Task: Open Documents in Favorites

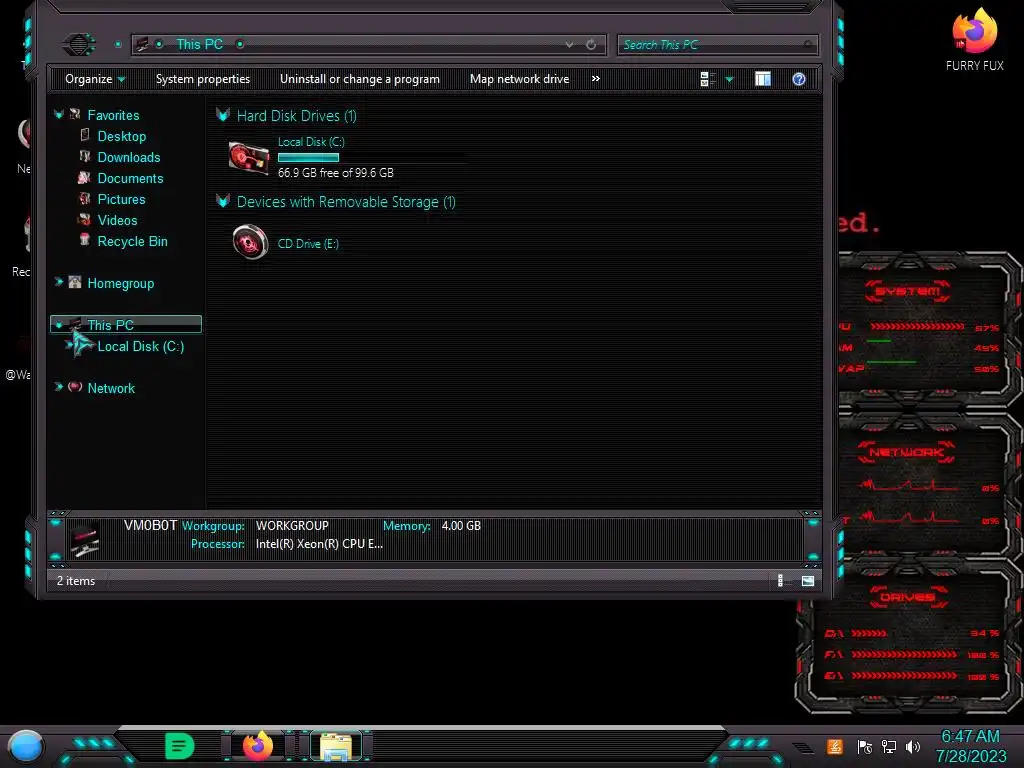Action: tap(130, 178)
